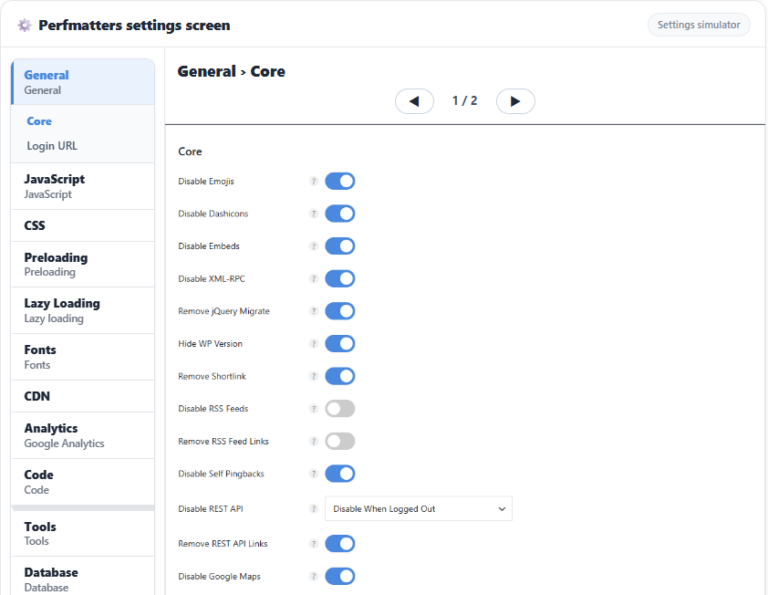Go to next page arrow
This screenshot has width=768, height=595.
[515, 101]
